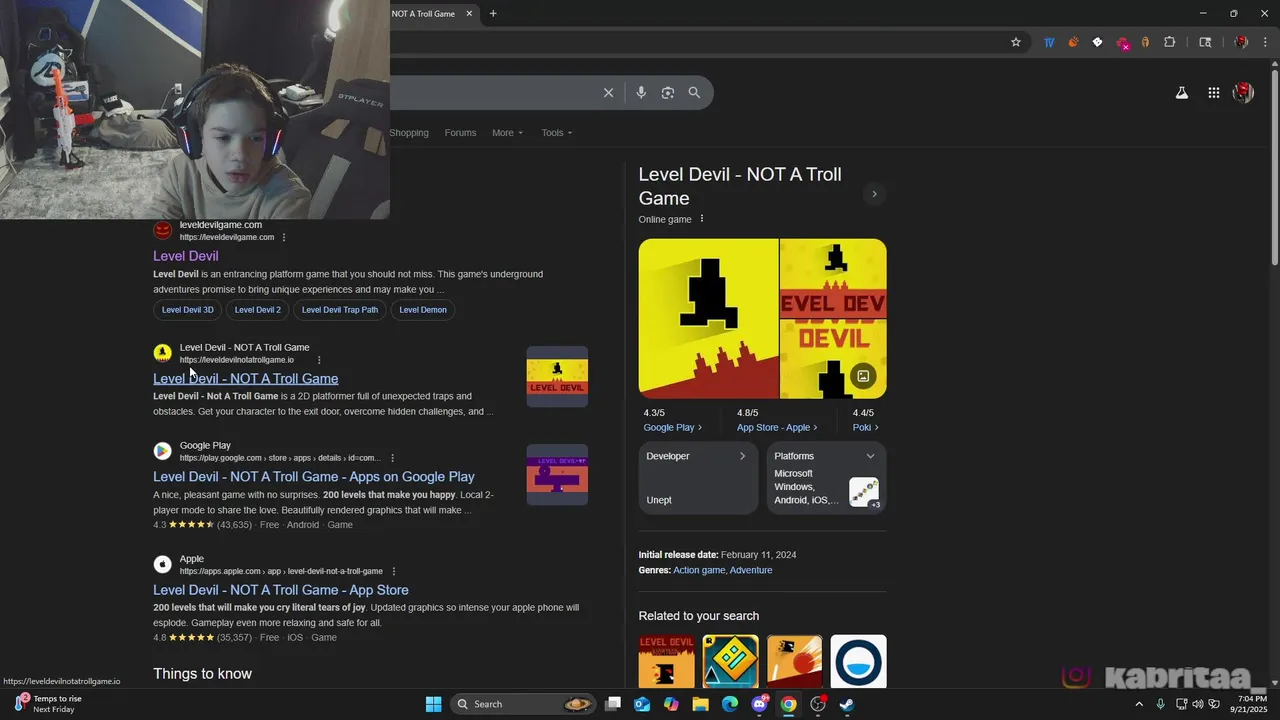
Task: Bookmark this page with the star icon
Action: (x=1016, y=42)
